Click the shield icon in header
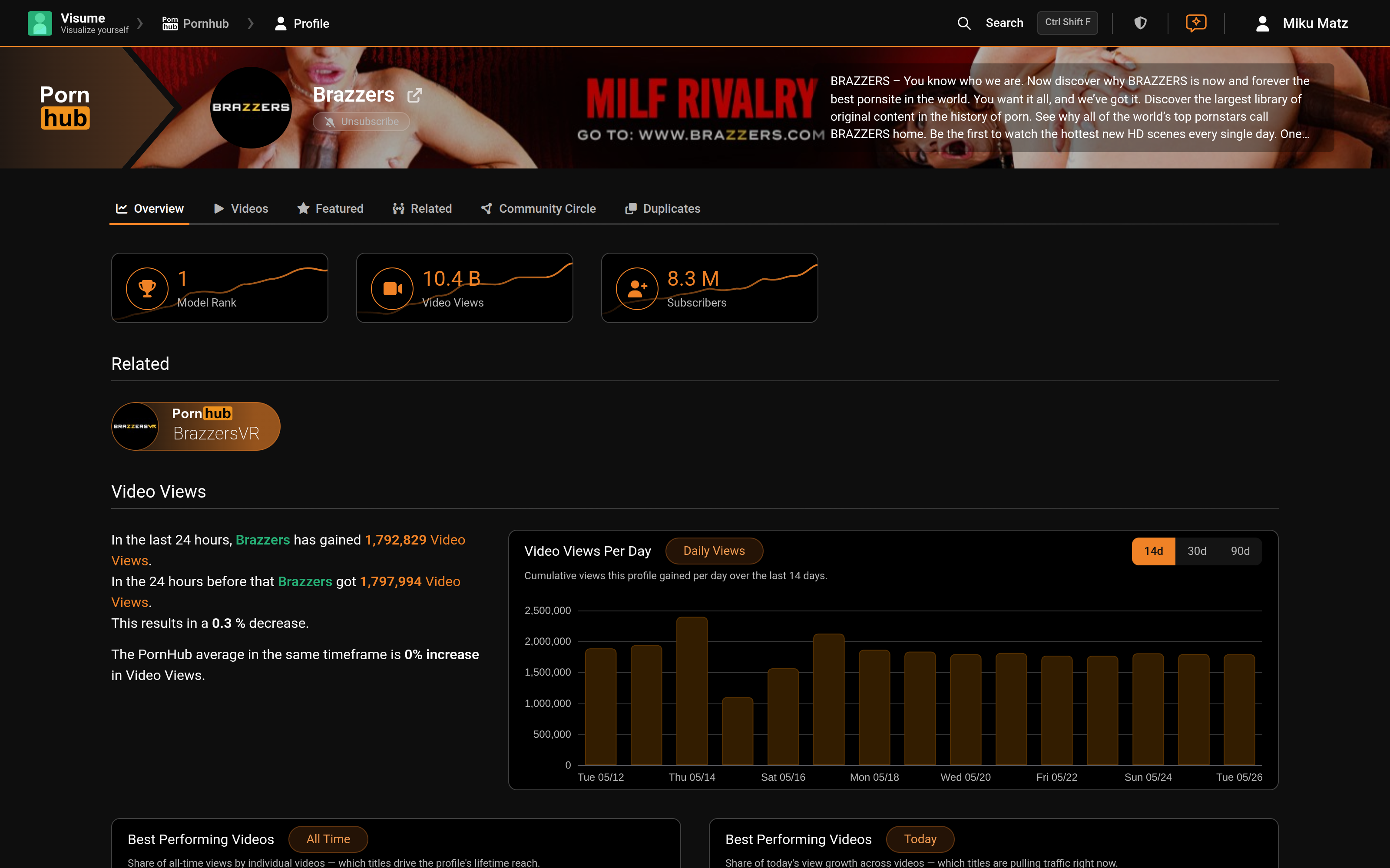Image resolution: width=1390 pixels, height=868 pixels. [x=1140, y=23]
